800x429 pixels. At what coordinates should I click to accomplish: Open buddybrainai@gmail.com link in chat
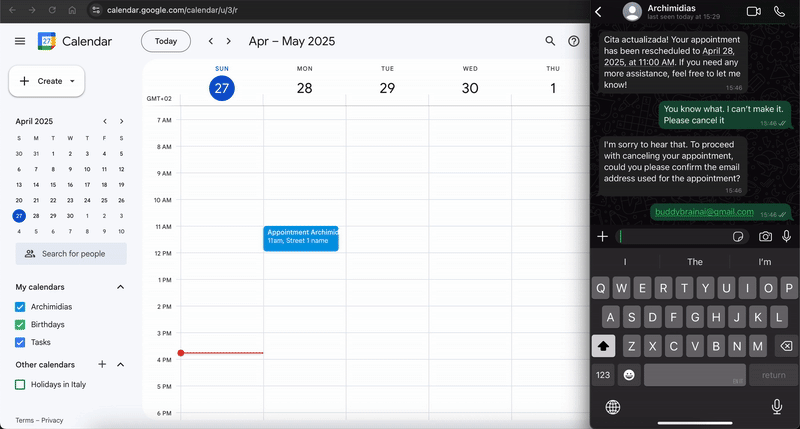[x=704, y=212]
